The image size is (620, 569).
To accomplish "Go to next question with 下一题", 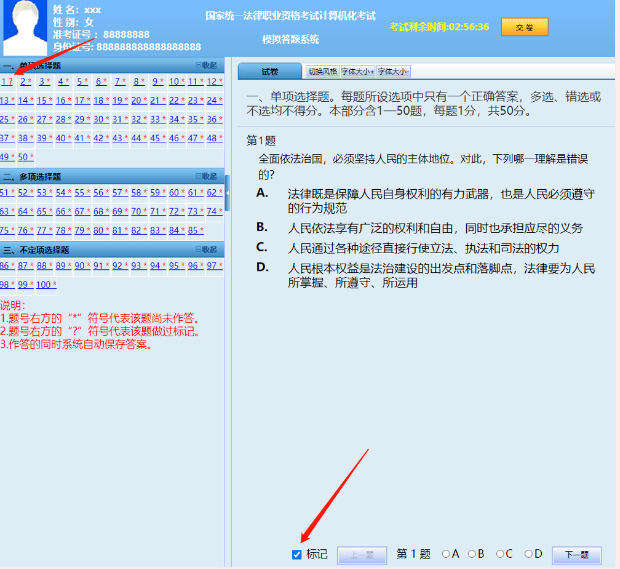I will pyautogui.click(x=576, y=554).
